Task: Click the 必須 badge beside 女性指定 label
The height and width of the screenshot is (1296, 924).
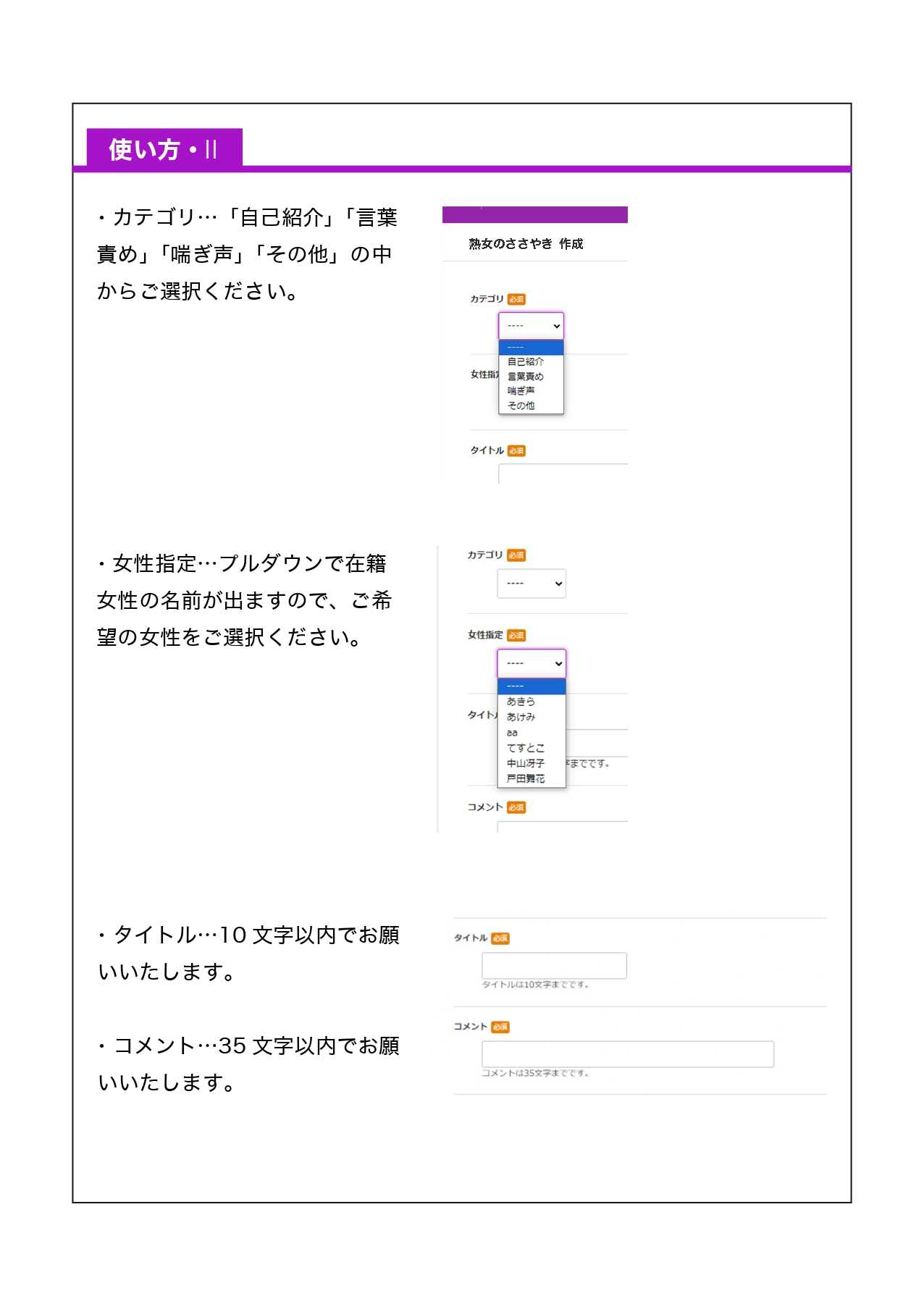Action: 516,636
